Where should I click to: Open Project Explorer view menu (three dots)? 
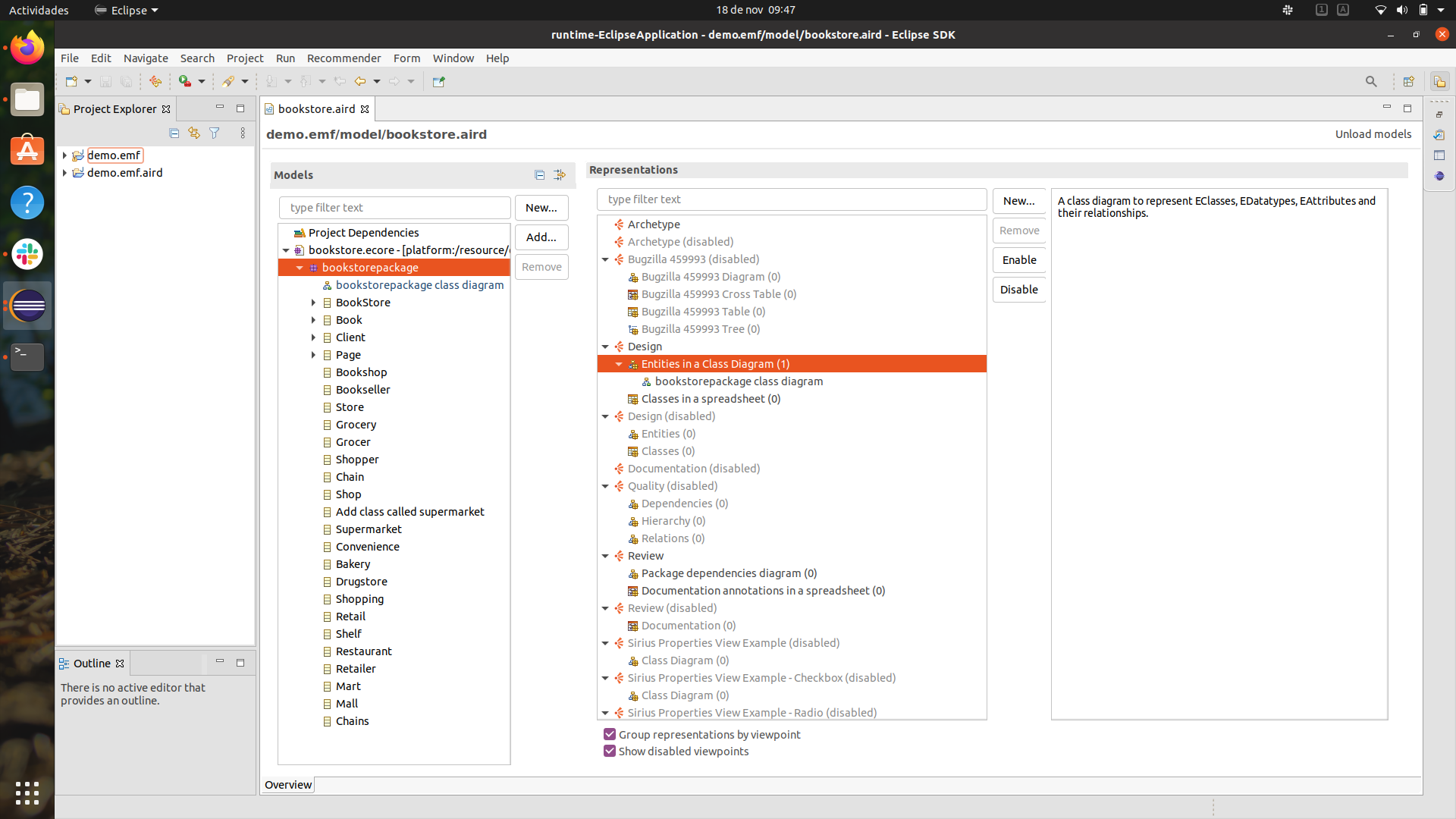(243, 133)
